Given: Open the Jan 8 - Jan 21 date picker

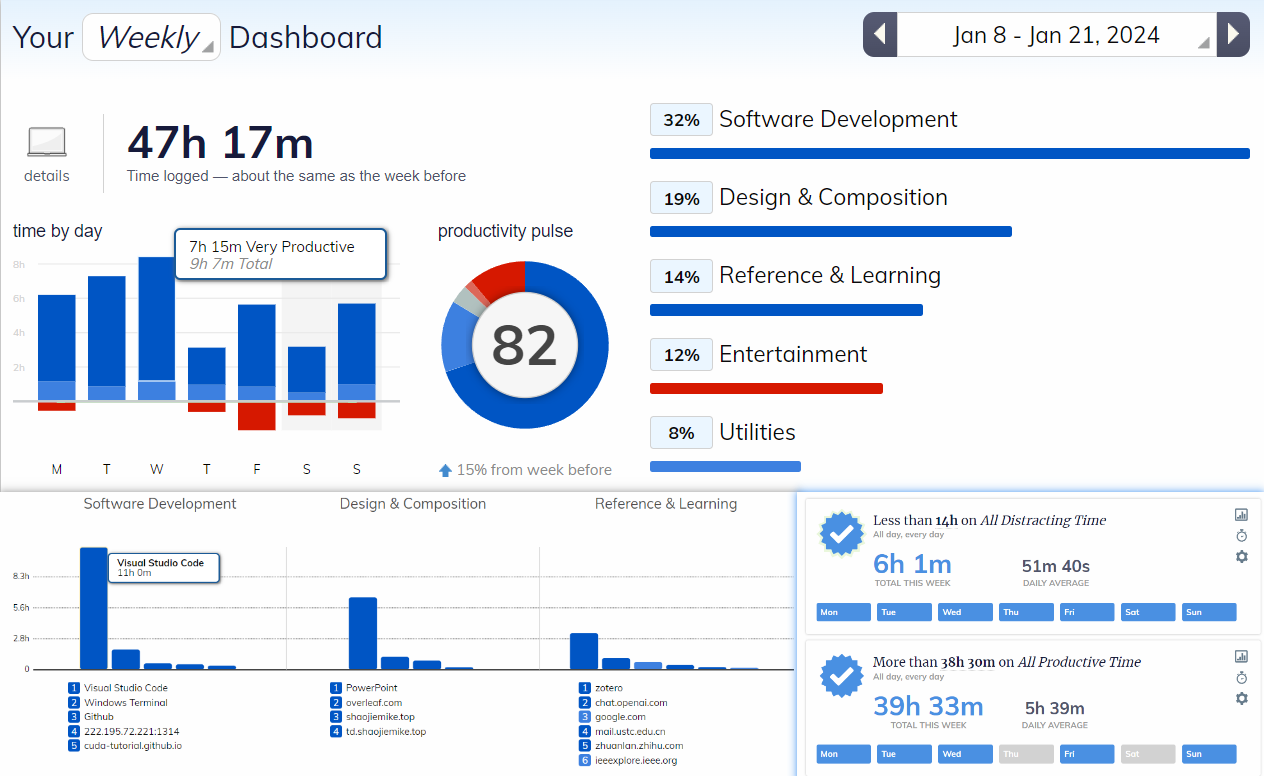Looking at the screenshot, I should [1056, 35].
